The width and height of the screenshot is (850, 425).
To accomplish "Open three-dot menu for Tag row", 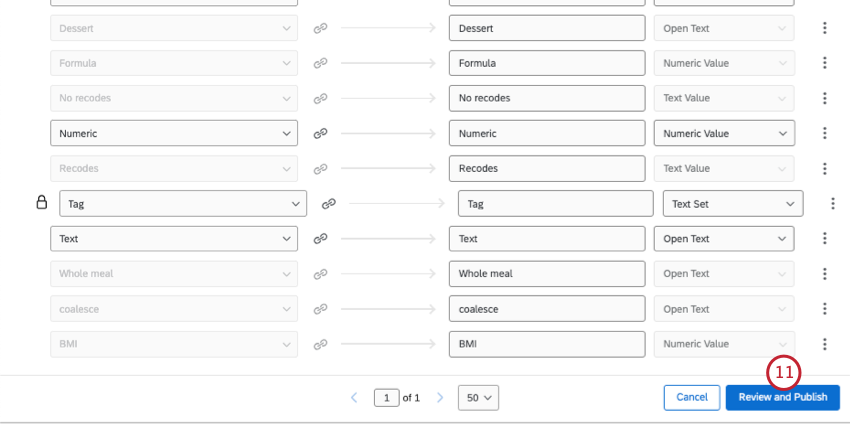I will pos(833,203).
